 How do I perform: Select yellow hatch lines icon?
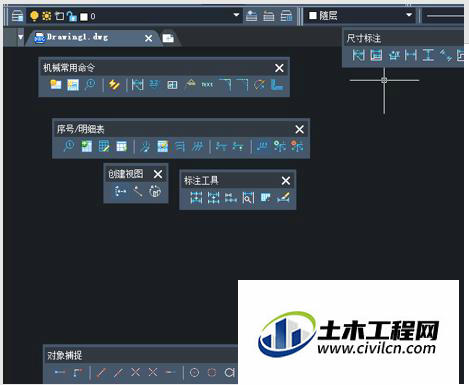114,85
